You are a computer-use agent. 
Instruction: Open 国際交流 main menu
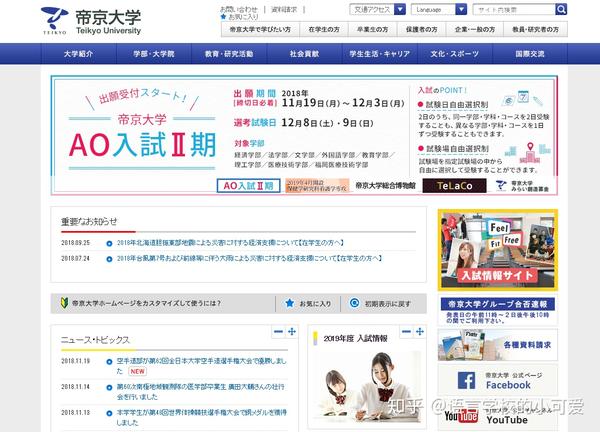point(530,54)
